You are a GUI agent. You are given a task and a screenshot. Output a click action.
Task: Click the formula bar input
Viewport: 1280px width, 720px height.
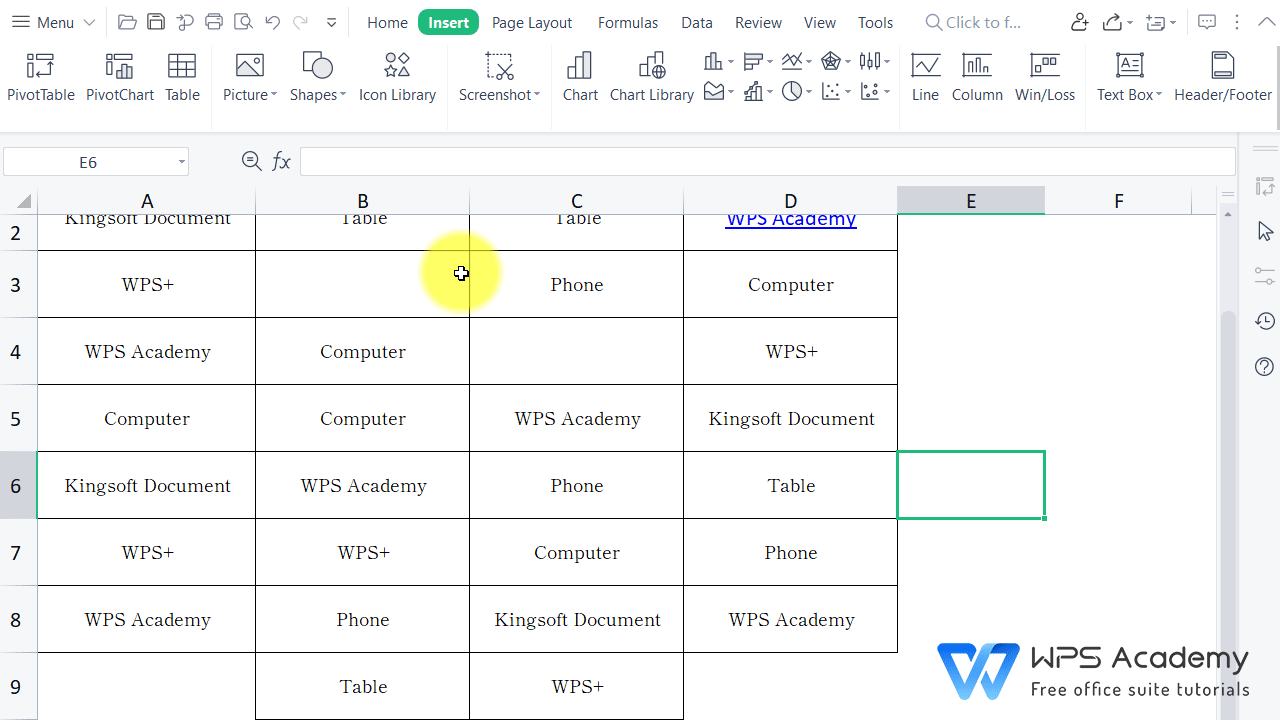click(x=768, y=161)
